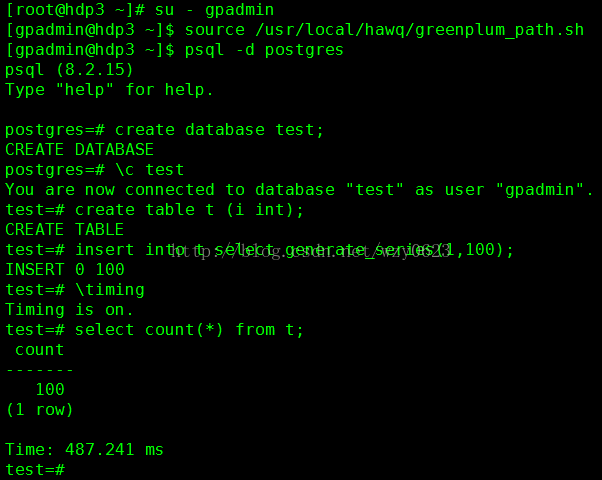Click the CREATE DATABASE output line
The width and height of the screenshot is (602, 480).
pos(79,150)
